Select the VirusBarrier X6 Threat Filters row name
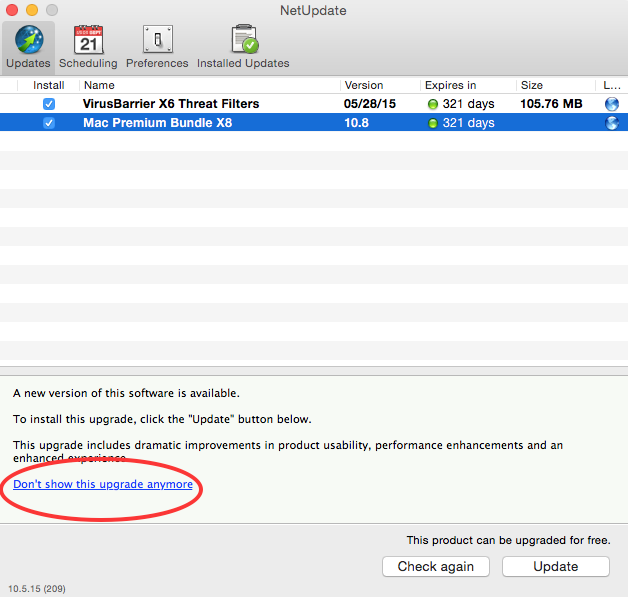 (171, 104)
